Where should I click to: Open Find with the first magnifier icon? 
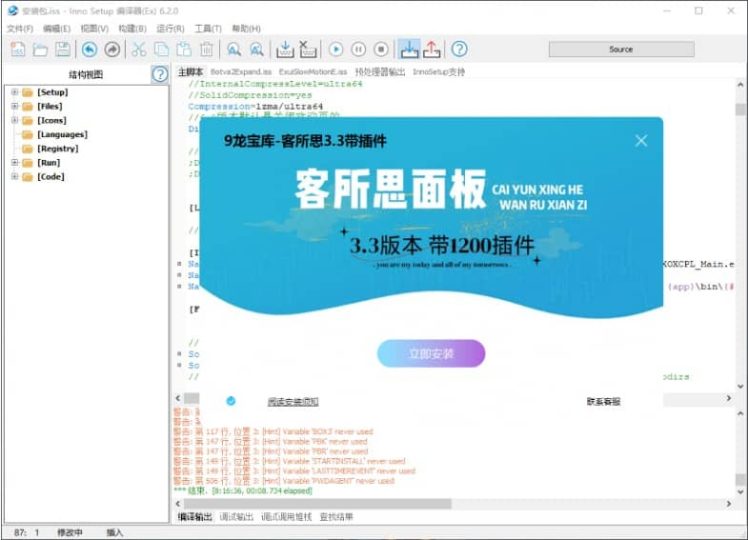coord(234,49)
